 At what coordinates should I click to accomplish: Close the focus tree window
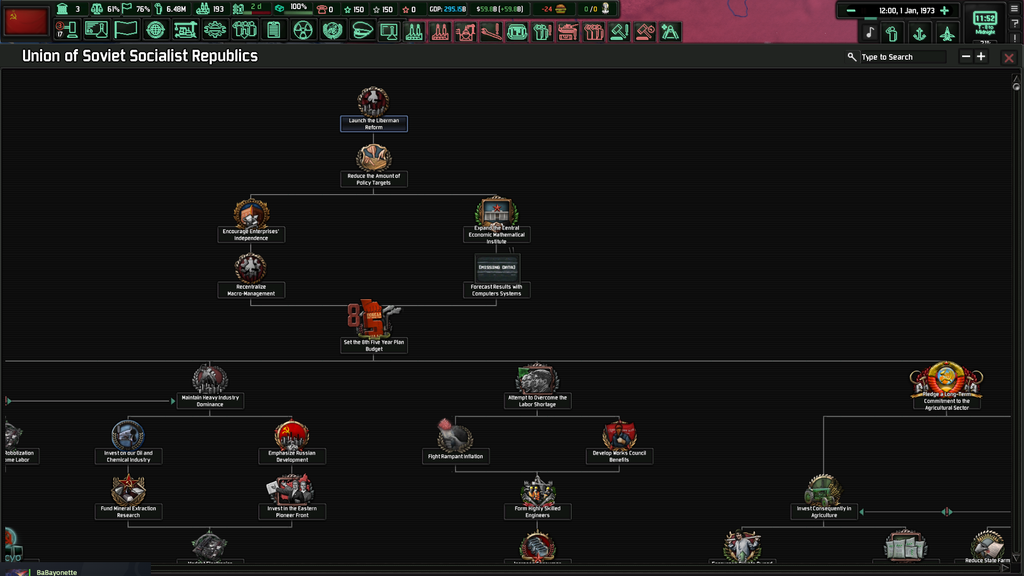1009,57
